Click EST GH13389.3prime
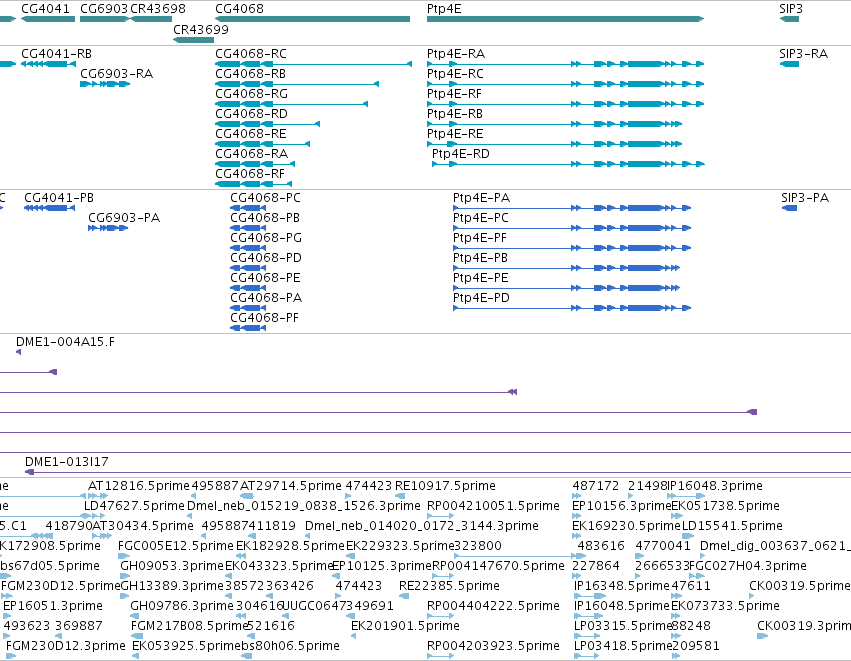The image size is (851, 661). point(172,586)
